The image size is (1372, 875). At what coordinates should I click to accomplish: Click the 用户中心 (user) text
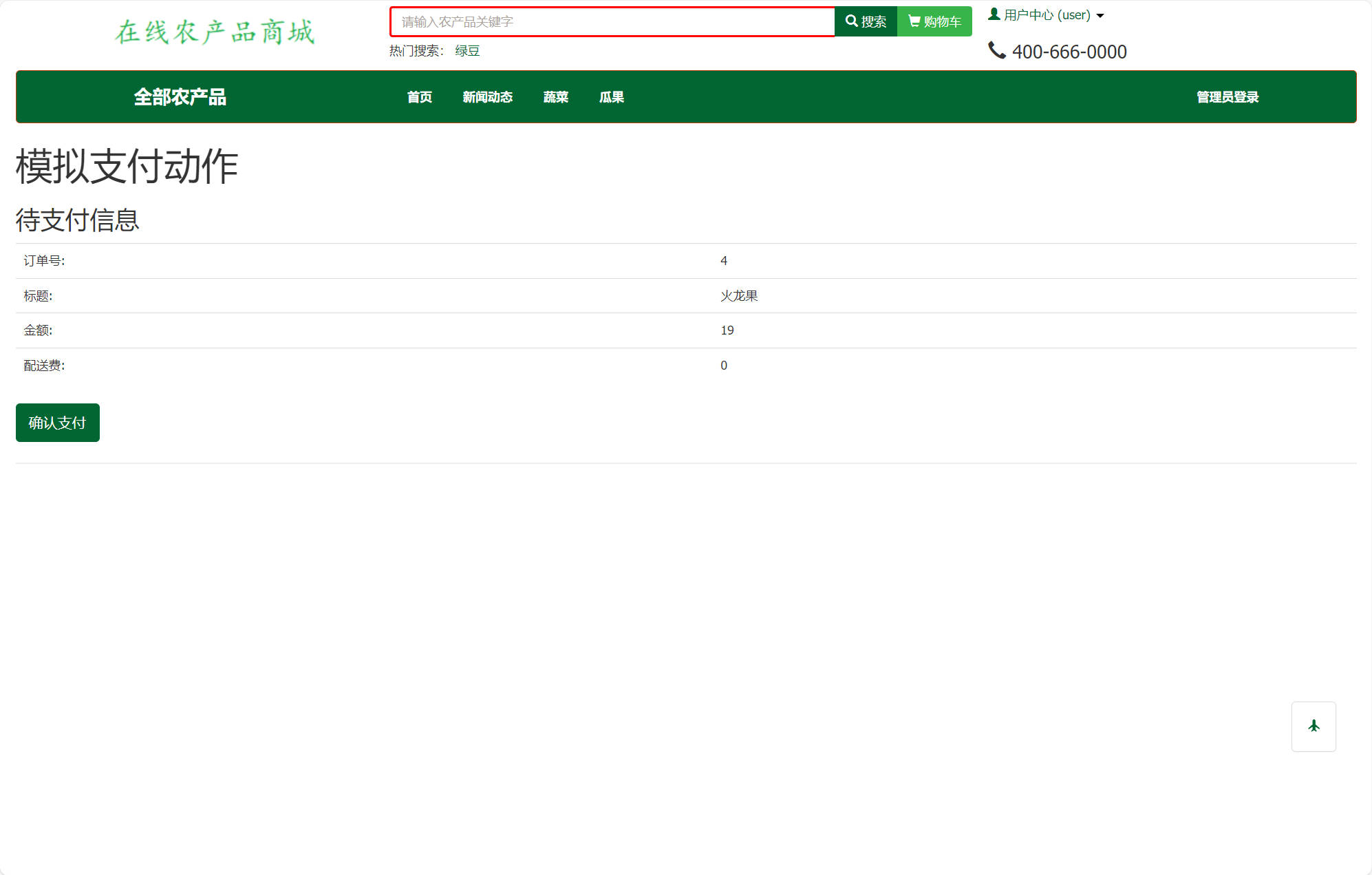1047,15
